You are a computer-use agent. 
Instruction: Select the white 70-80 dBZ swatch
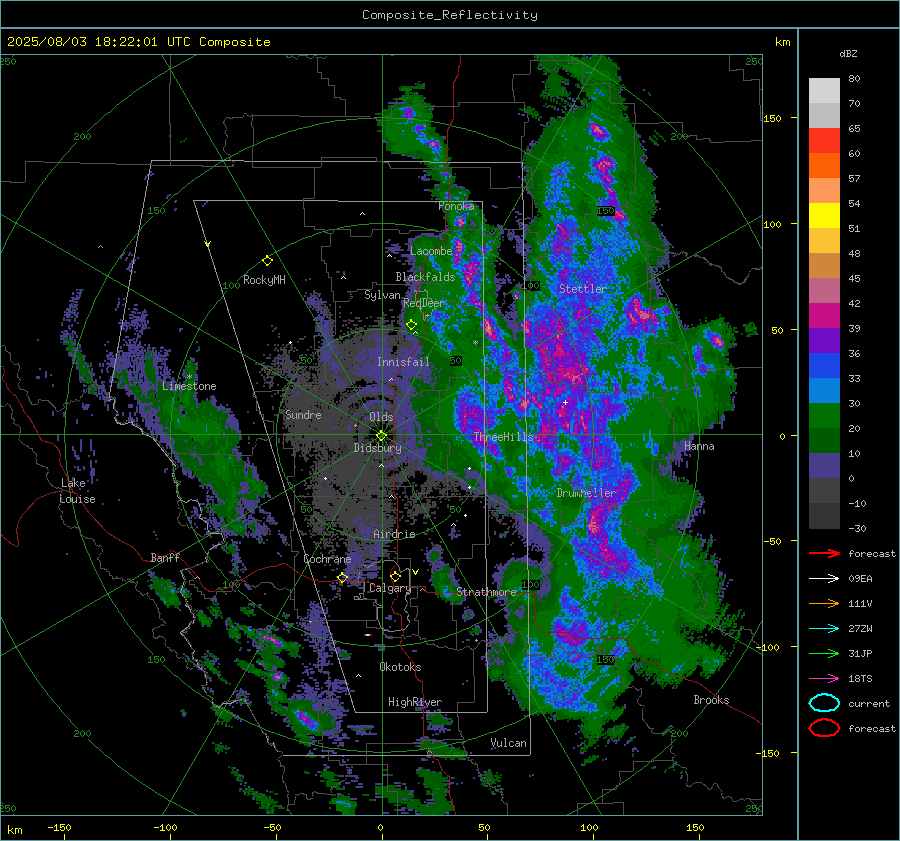(x=824, y=91)
